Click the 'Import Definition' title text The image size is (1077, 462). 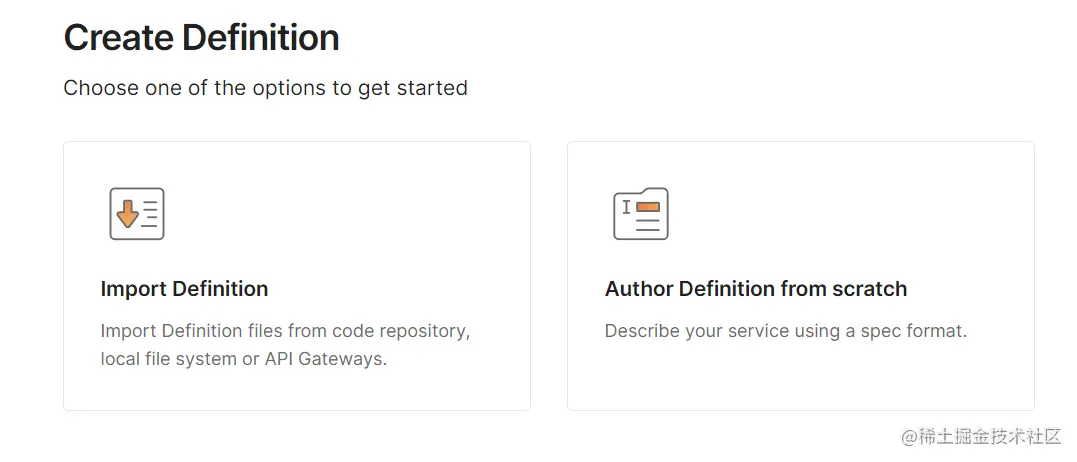pos(184,289)
